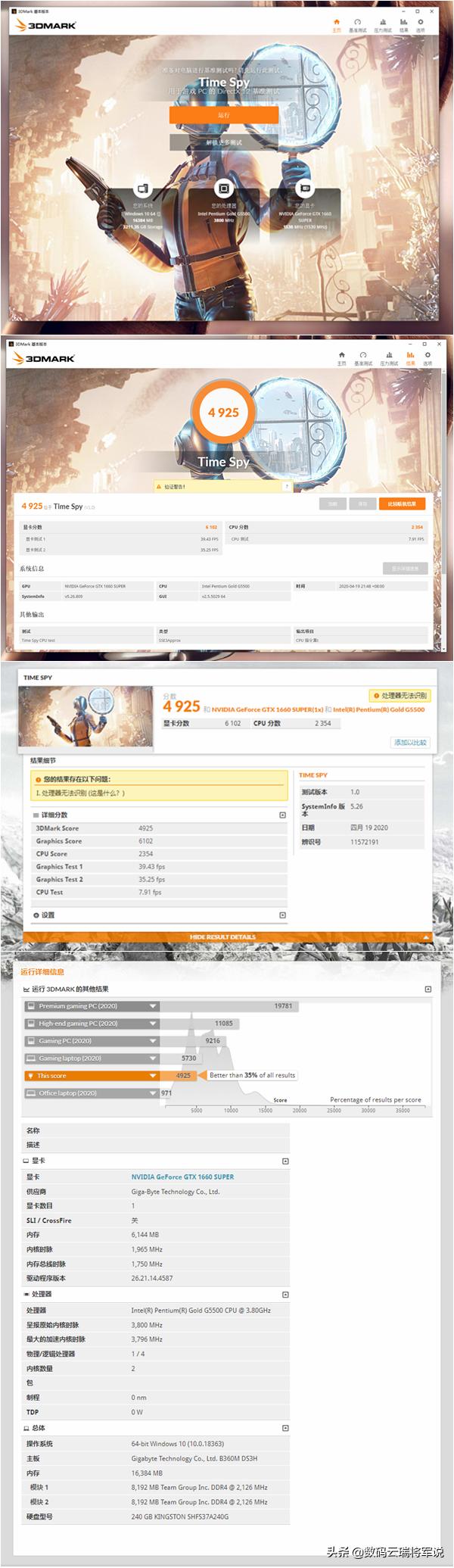This screenshot has height=1568, width=454.
Task: Click the question mark button on 验证警告 bar
Action: [286, 487]
